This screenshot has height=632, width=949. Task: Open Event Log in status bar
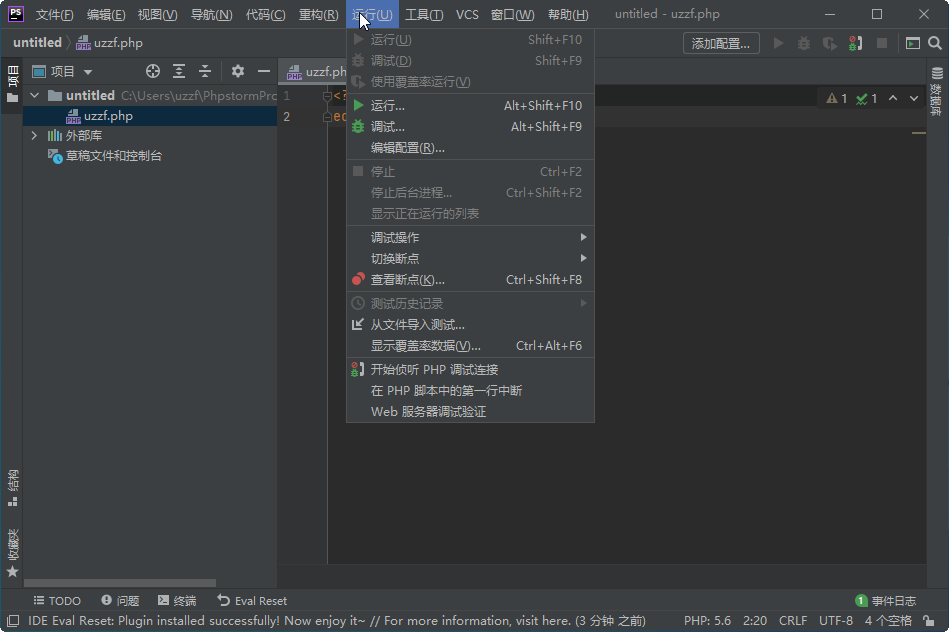pos(885,601)
